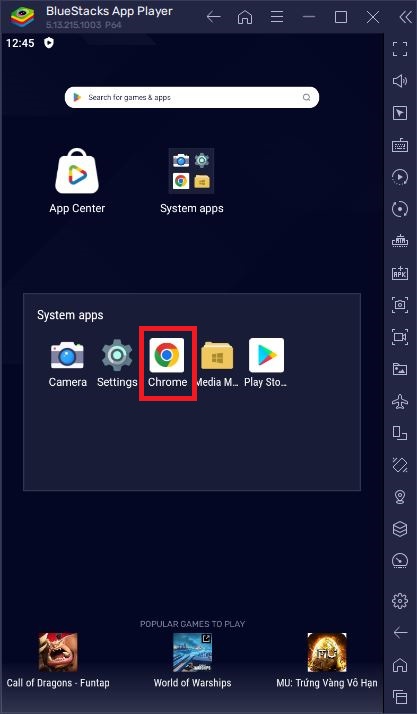Viewport: 417px width, 714px height.
Task: Open the game controls keyboard icon
Action: pyautogui.click(x=400, y=146)
